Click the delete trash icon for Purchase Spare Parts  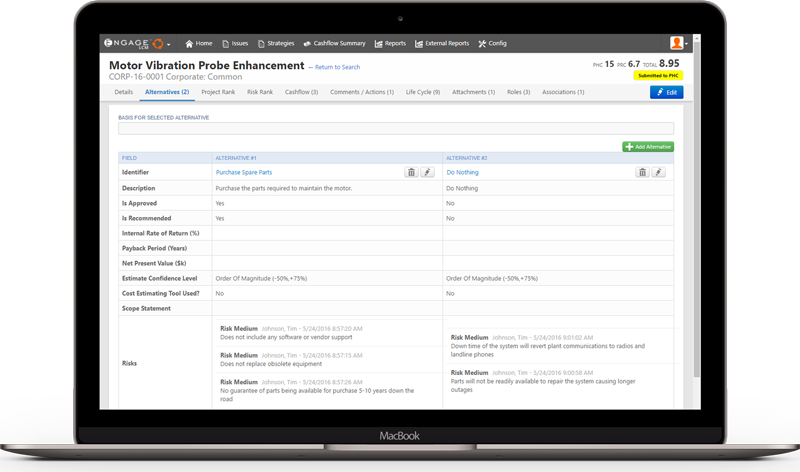coord(411,172)
